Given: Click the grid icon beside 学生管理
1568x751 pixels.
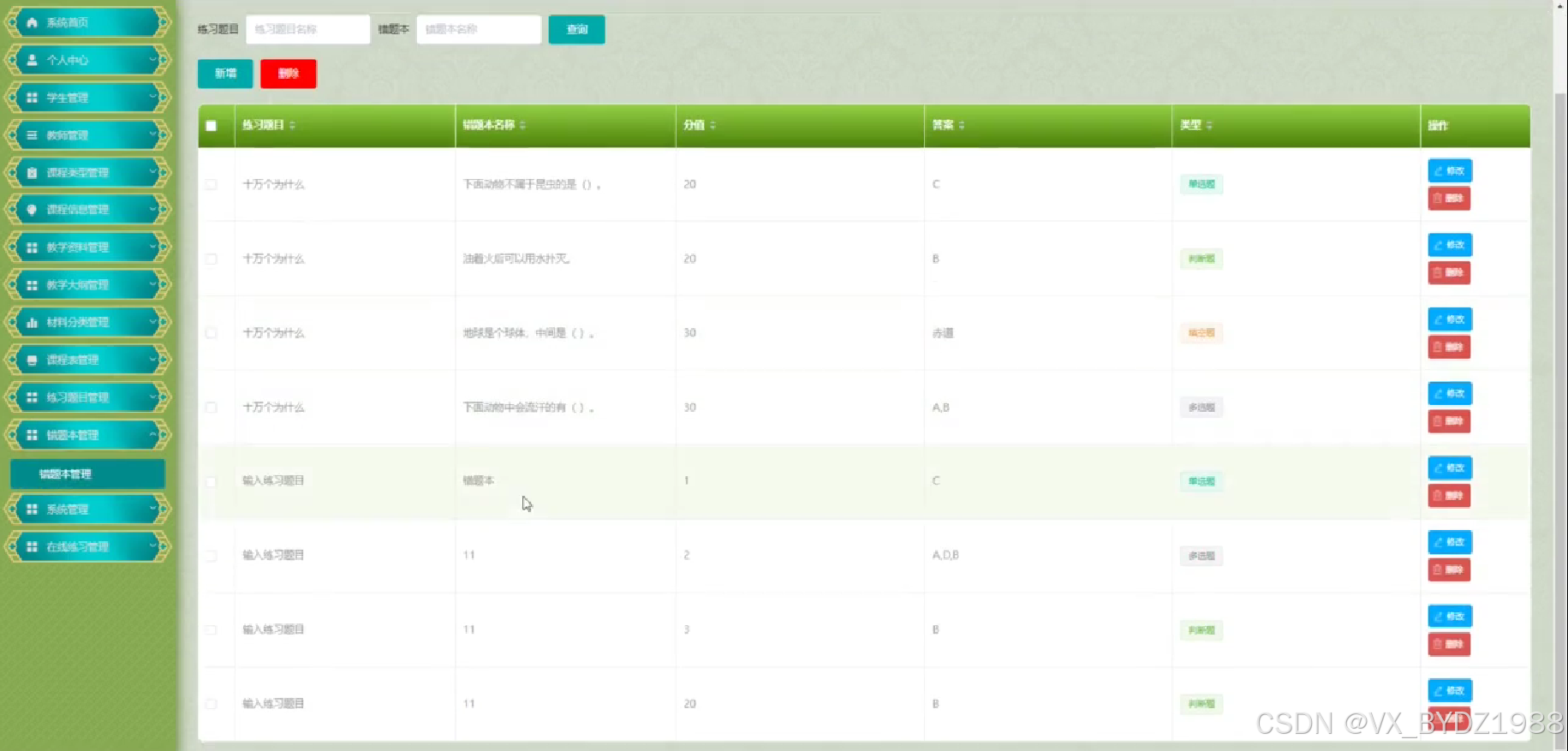Looking at the screenshot, I should tap(32, 98).
